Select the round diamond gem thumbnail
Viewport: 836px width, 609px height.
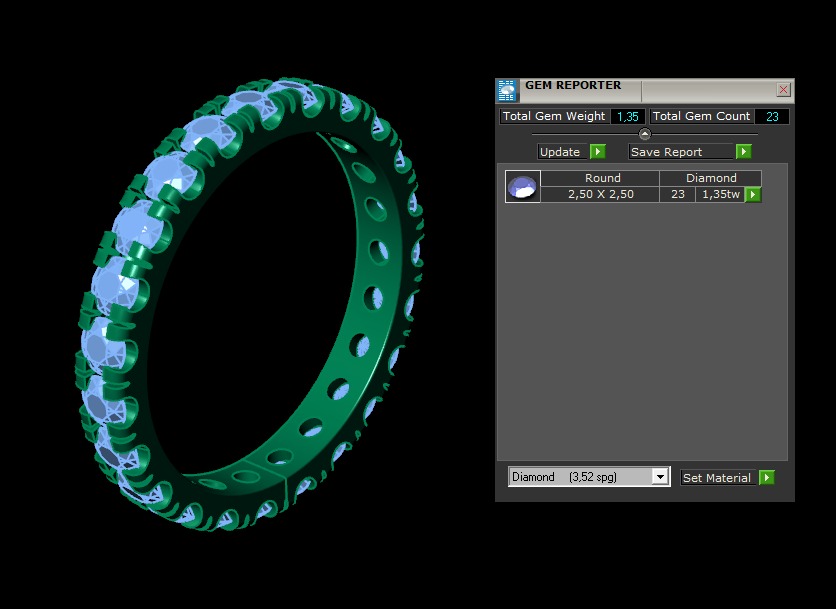[x=522, y=187]
